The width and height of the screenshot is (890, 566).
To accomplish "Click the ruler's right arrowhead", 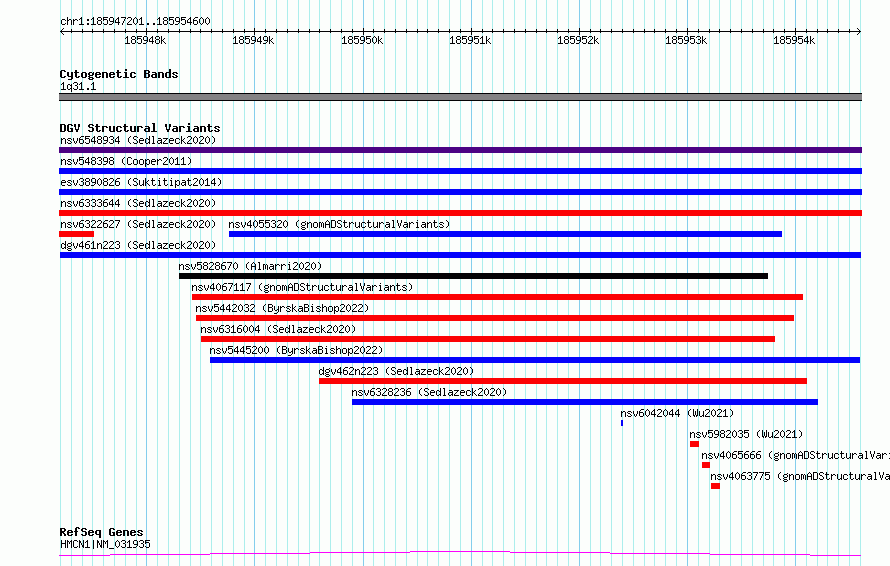I will click(859, 31).
